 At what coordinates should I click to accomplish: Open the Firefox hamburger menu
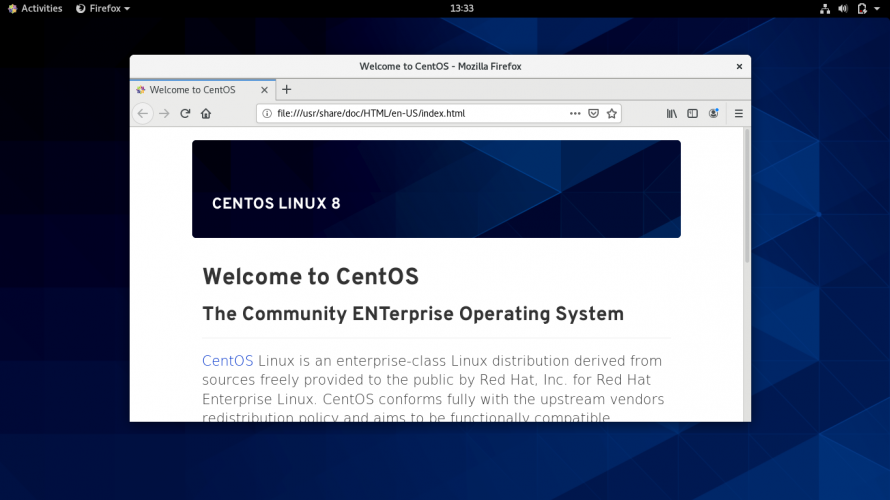(738, 114)
